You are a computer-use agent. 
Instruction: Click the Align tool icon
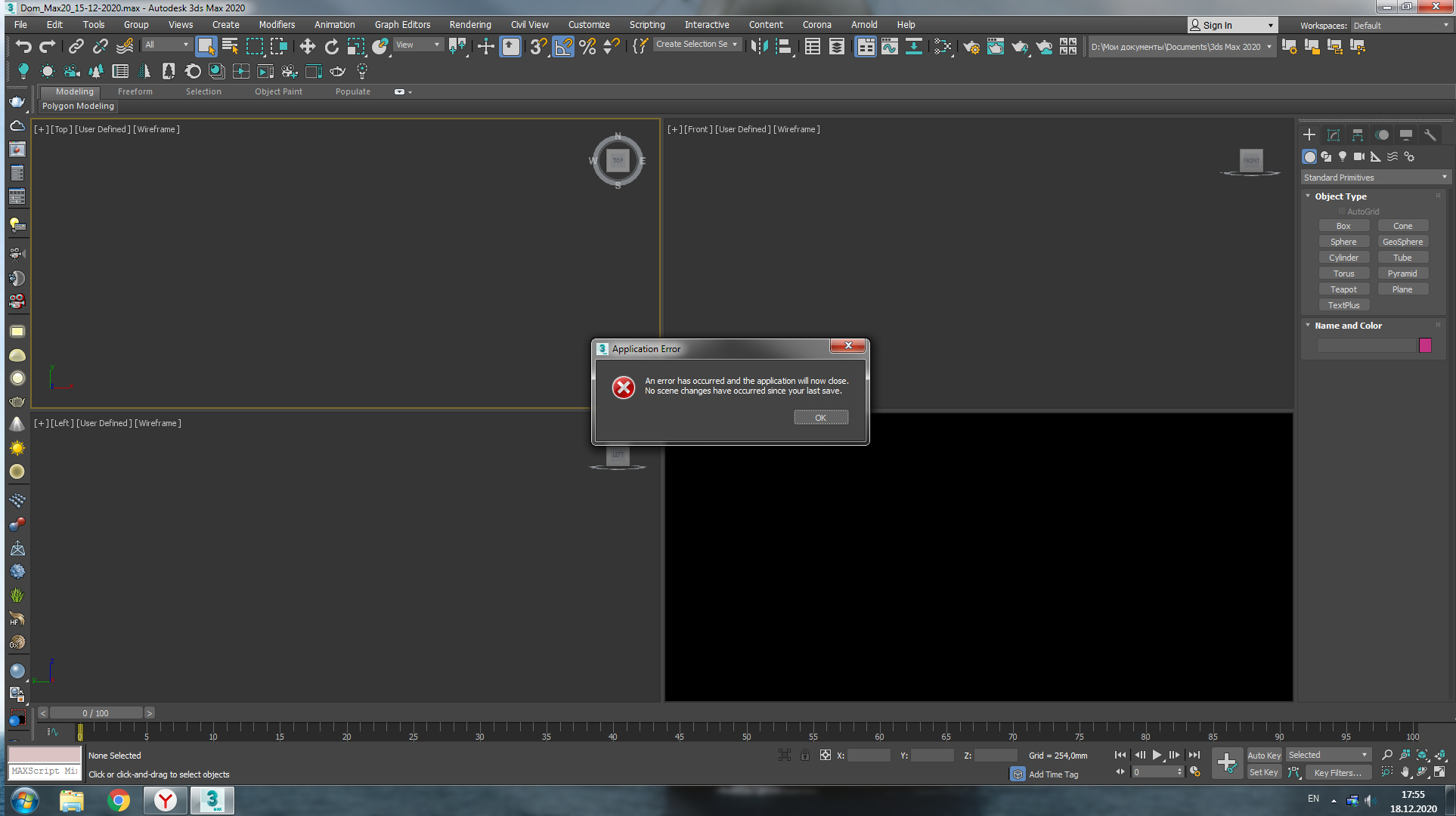(x=784, y=47)
